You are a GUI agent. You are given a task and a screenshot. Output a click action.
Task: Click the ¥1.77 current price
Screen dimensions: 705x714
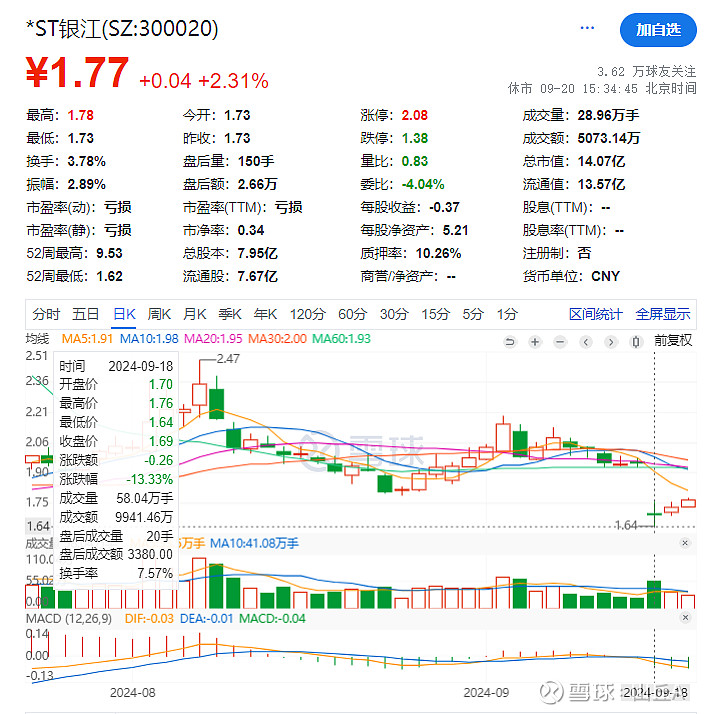point(77,72)
